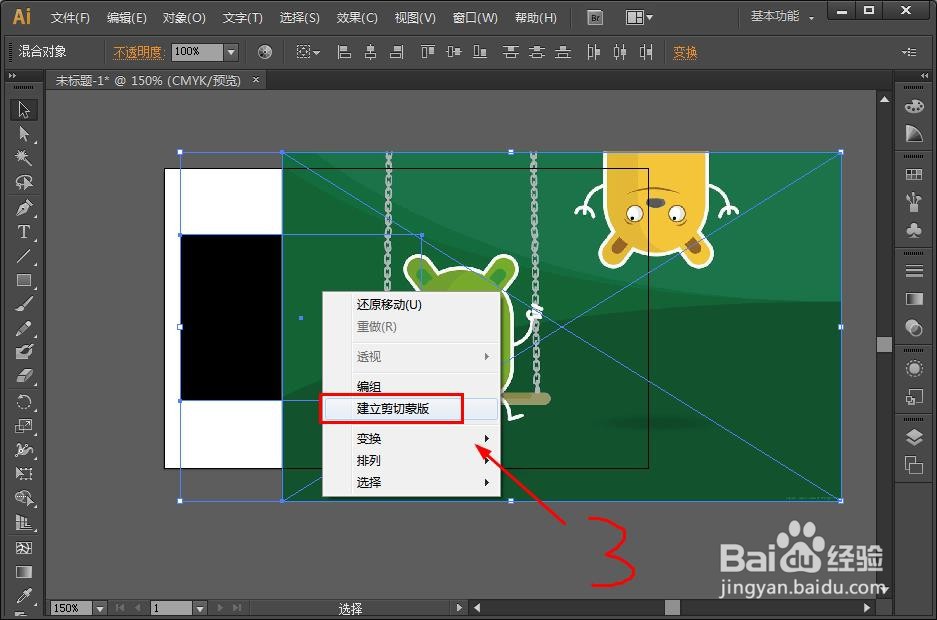Open the 效果(C) menu
This screenshot has width=937, height=620.
357,18
